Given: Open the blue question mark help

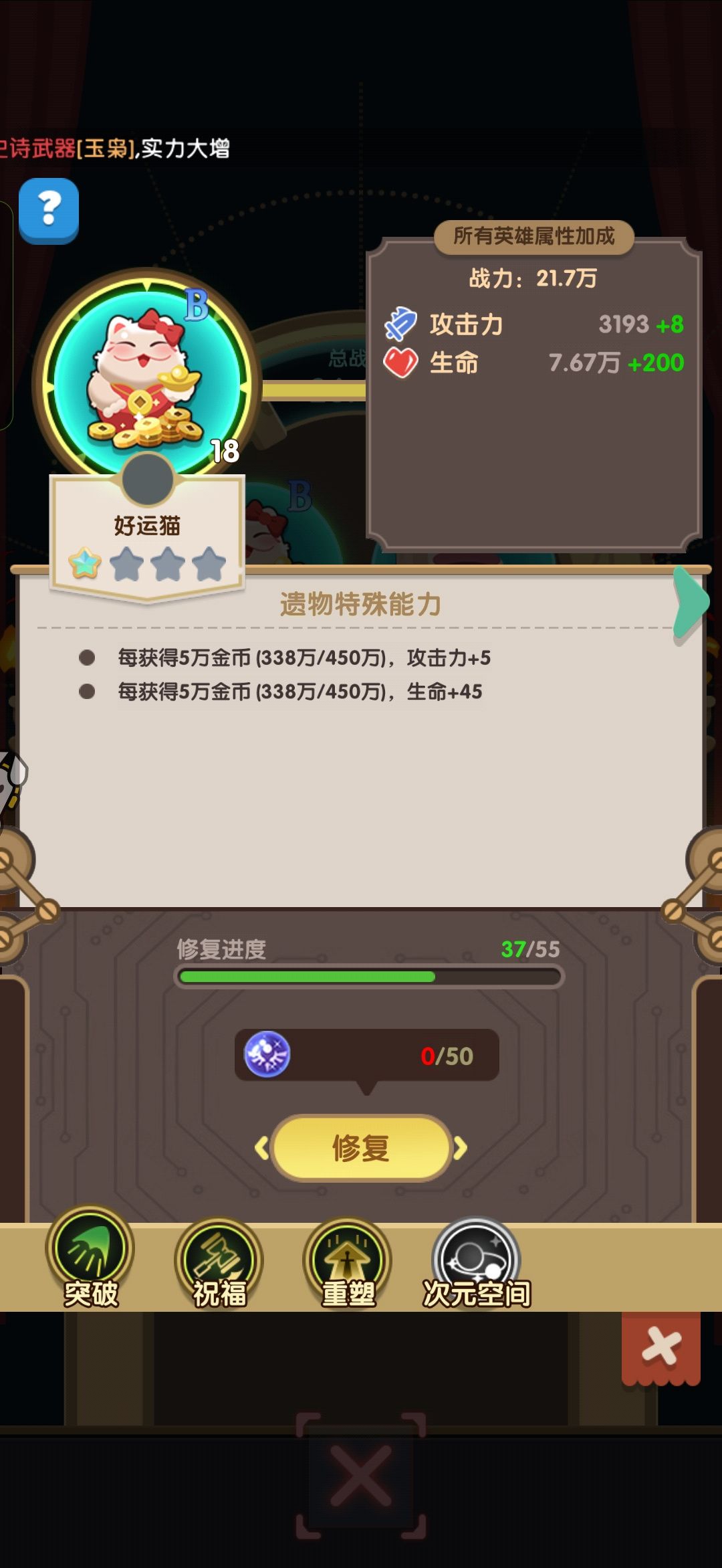Looking at the screenshot, I should click(49, 210).
